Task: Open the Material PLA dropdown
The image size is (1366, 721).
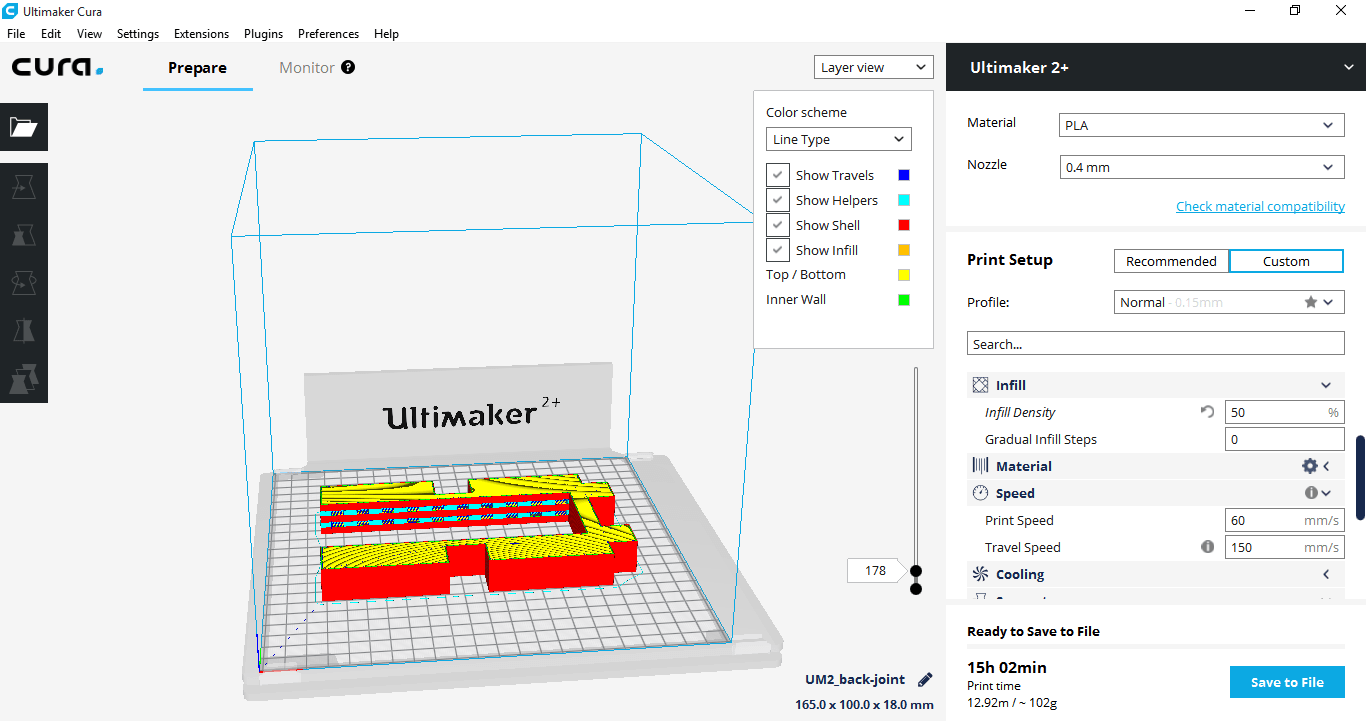Action: [1201, 125]
